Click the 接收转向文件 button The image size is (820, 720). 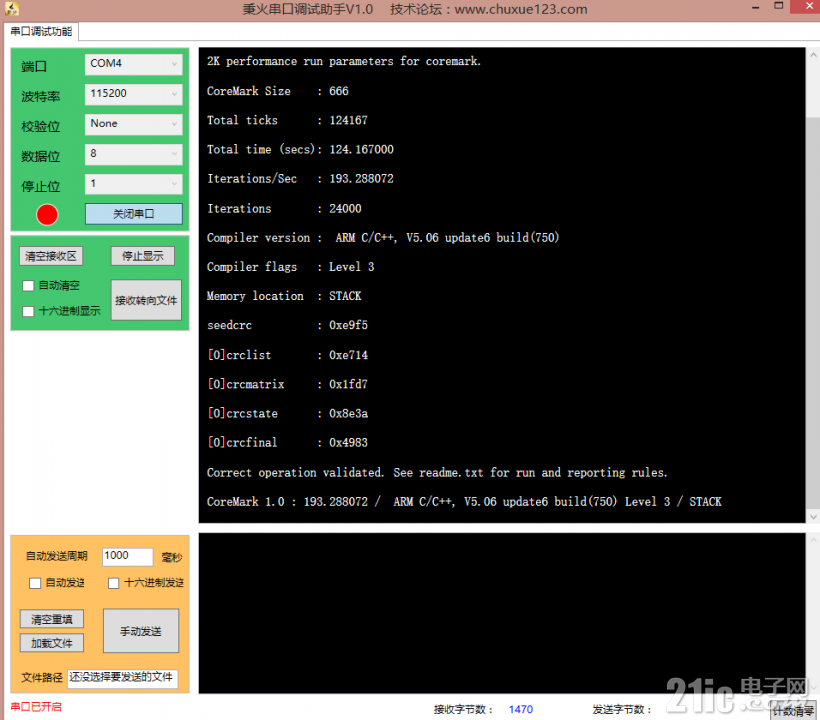146,300
